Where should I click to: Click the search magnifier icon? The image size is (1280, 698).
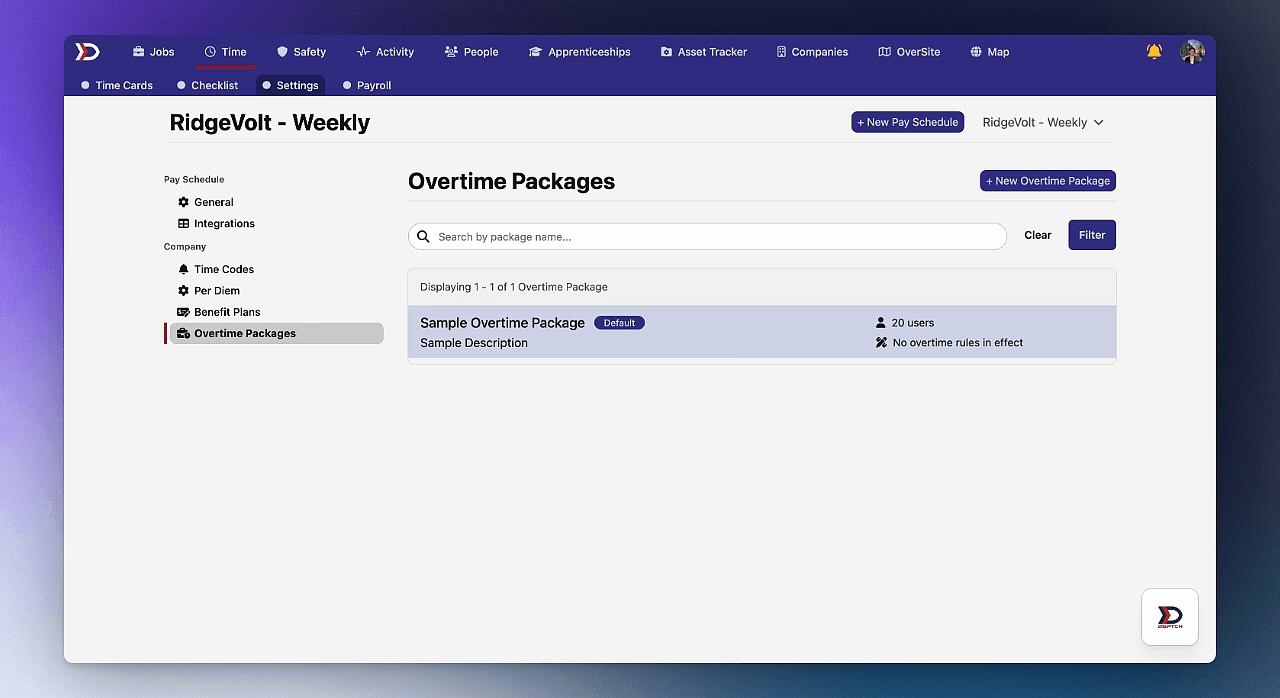tap(423, 237)
